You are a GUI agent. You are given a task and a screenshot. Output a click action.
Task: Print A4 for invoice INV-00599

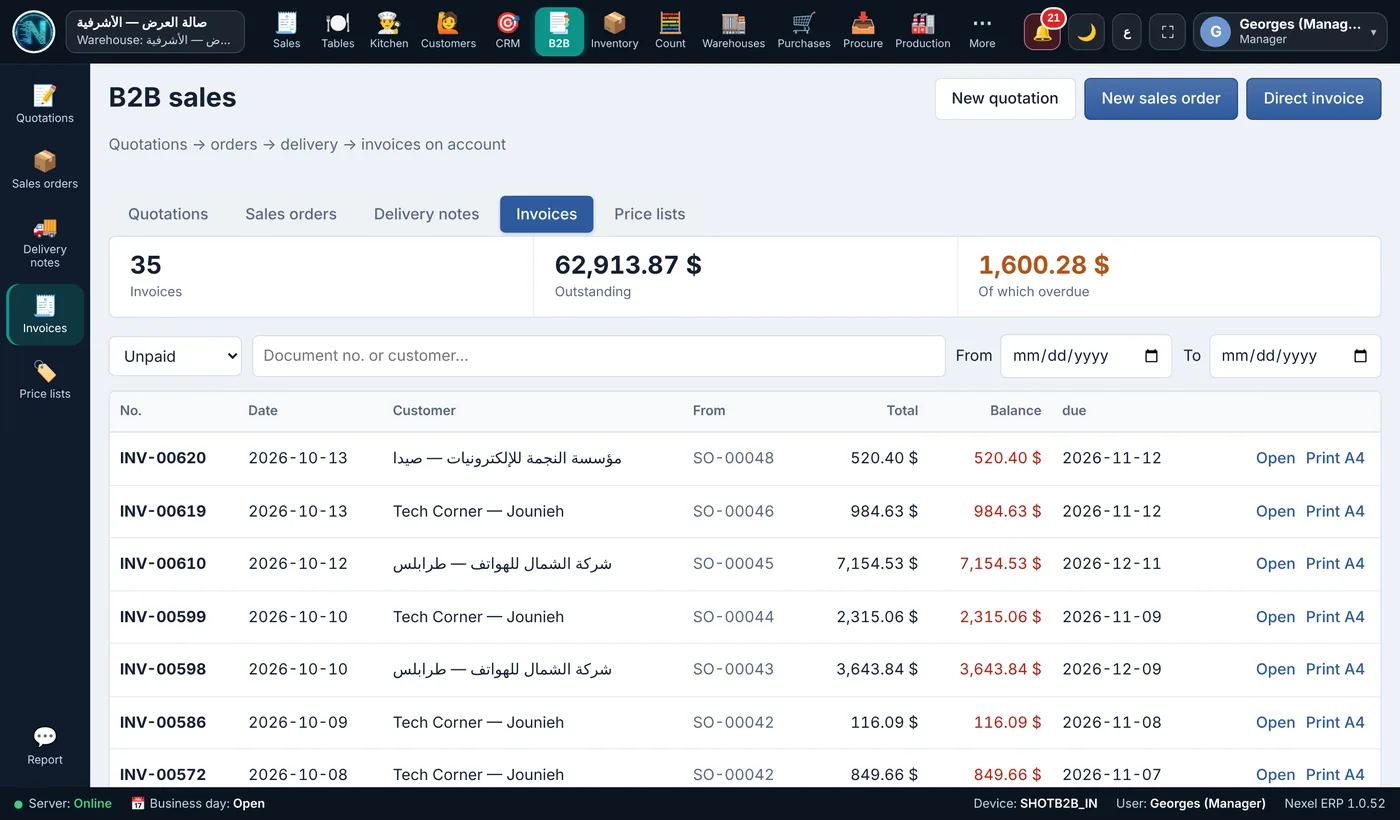(1335, 617)
